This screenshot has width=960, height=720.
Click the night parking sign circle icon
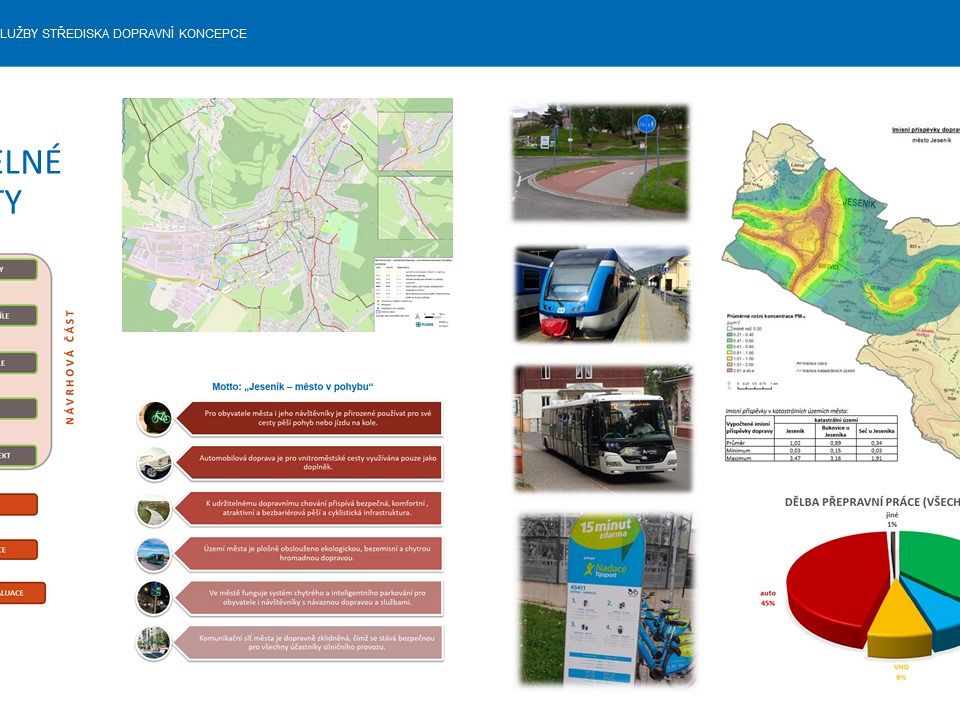154,598
